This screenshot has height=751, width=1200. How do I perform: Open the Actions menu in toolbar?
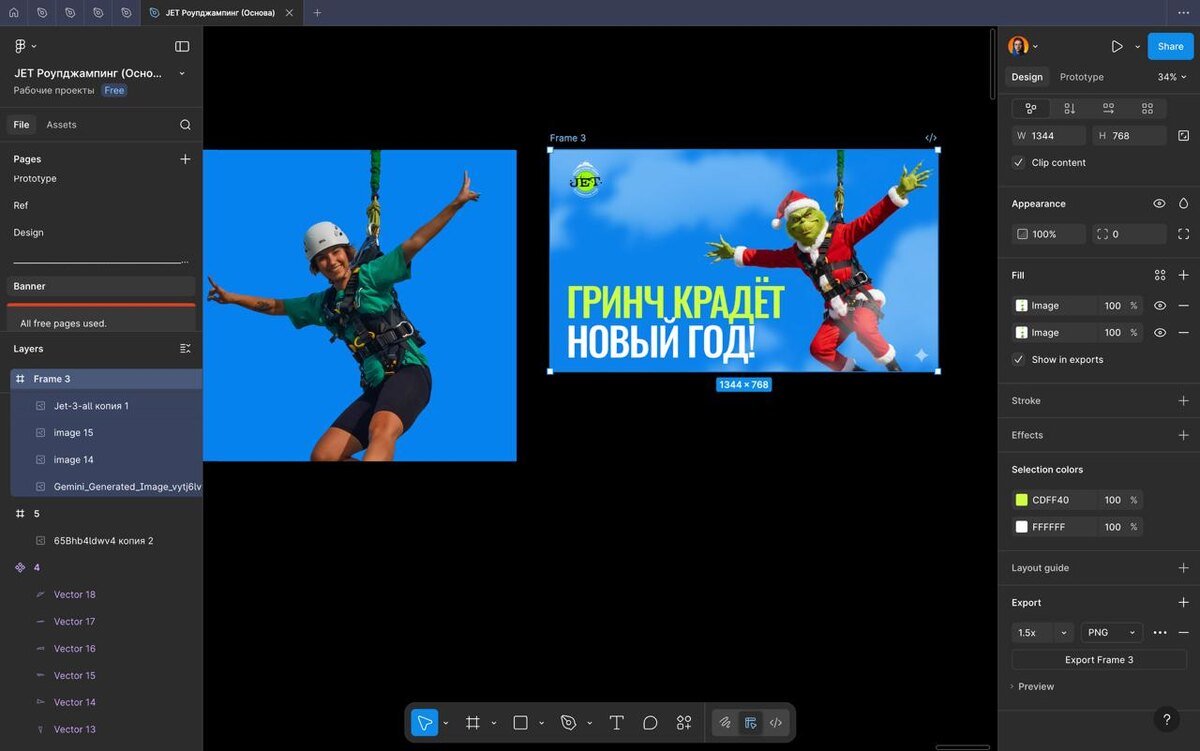684,722
